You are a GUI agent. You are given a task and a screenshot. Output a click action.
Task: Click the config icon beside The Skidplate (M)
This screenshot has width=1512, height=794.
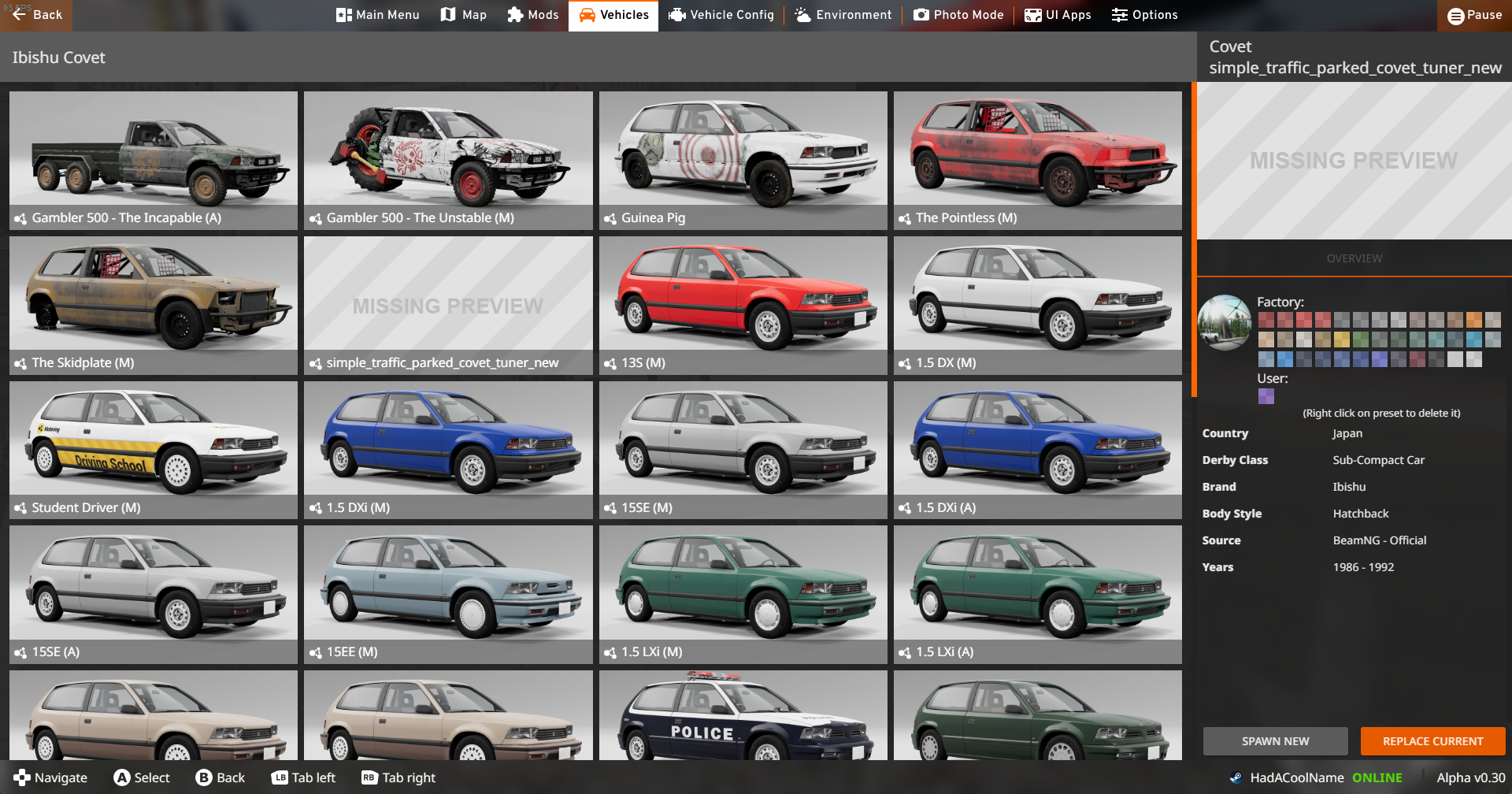[20, 363]
